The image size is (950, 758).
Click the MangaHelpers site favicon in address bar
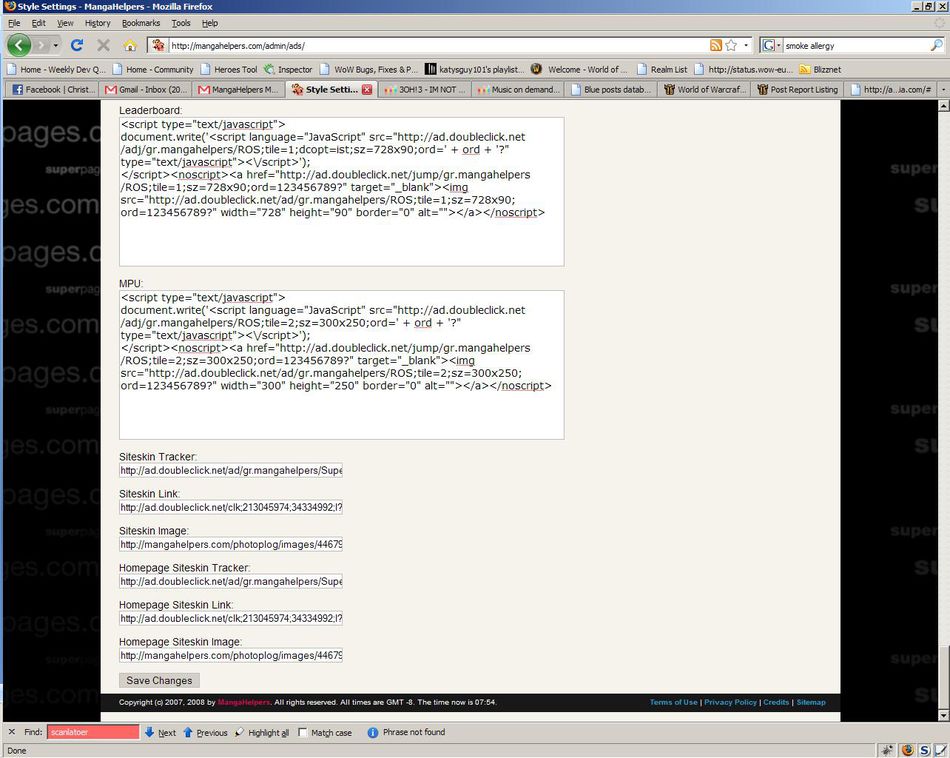(x=158, y=45)
